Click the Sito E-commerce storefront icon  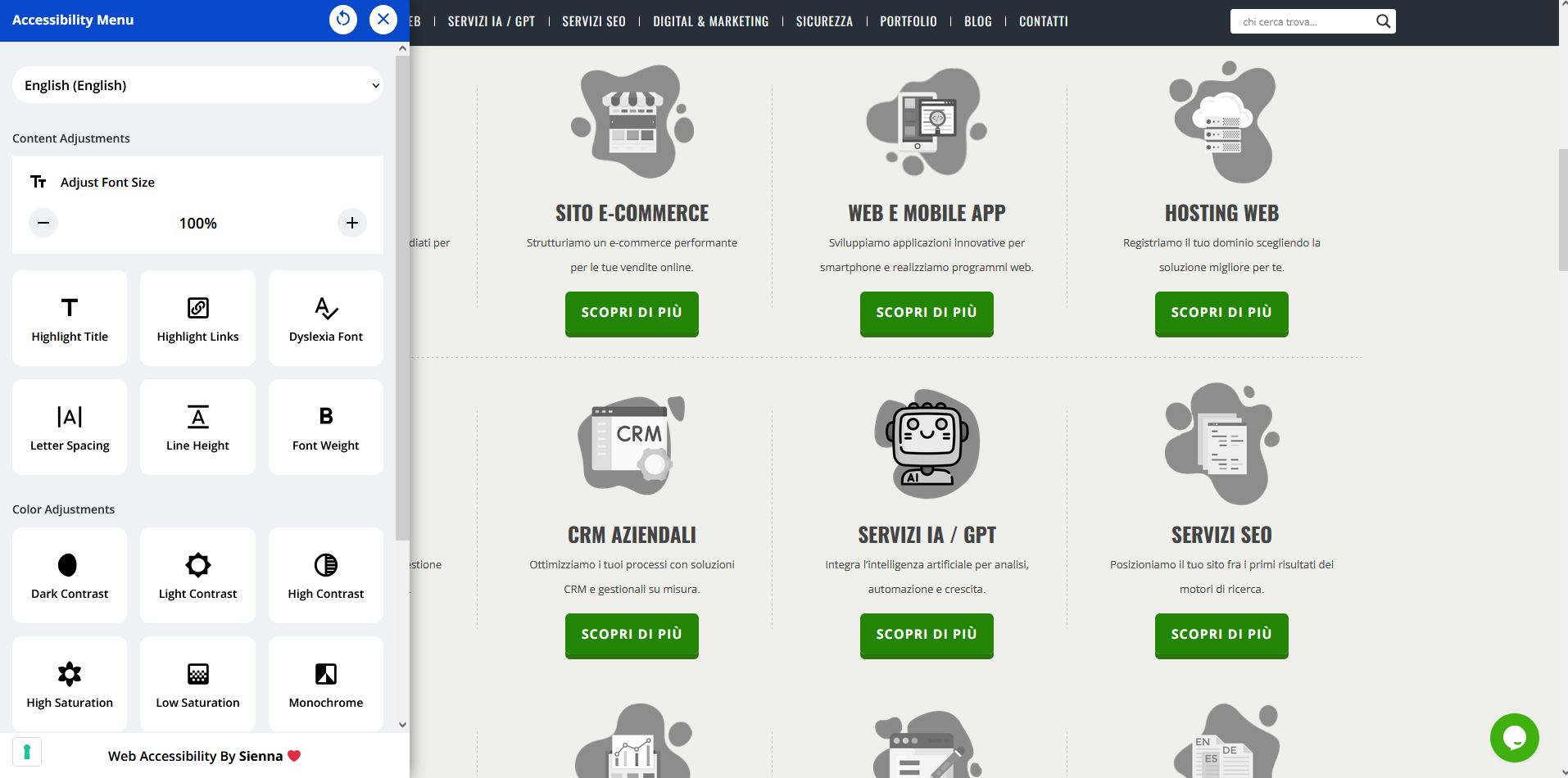click(632, 122)
